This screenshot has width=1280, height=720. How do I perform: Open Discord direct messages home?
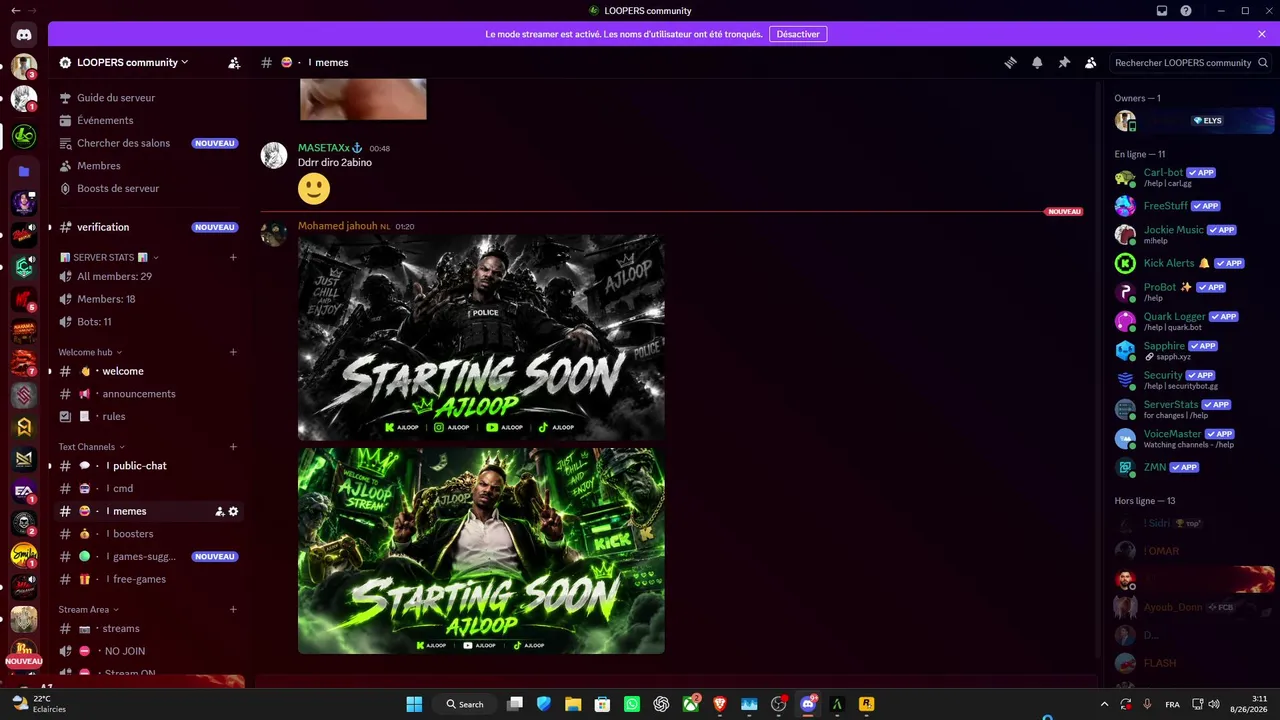pyautogui.click(x=24, y=35)
